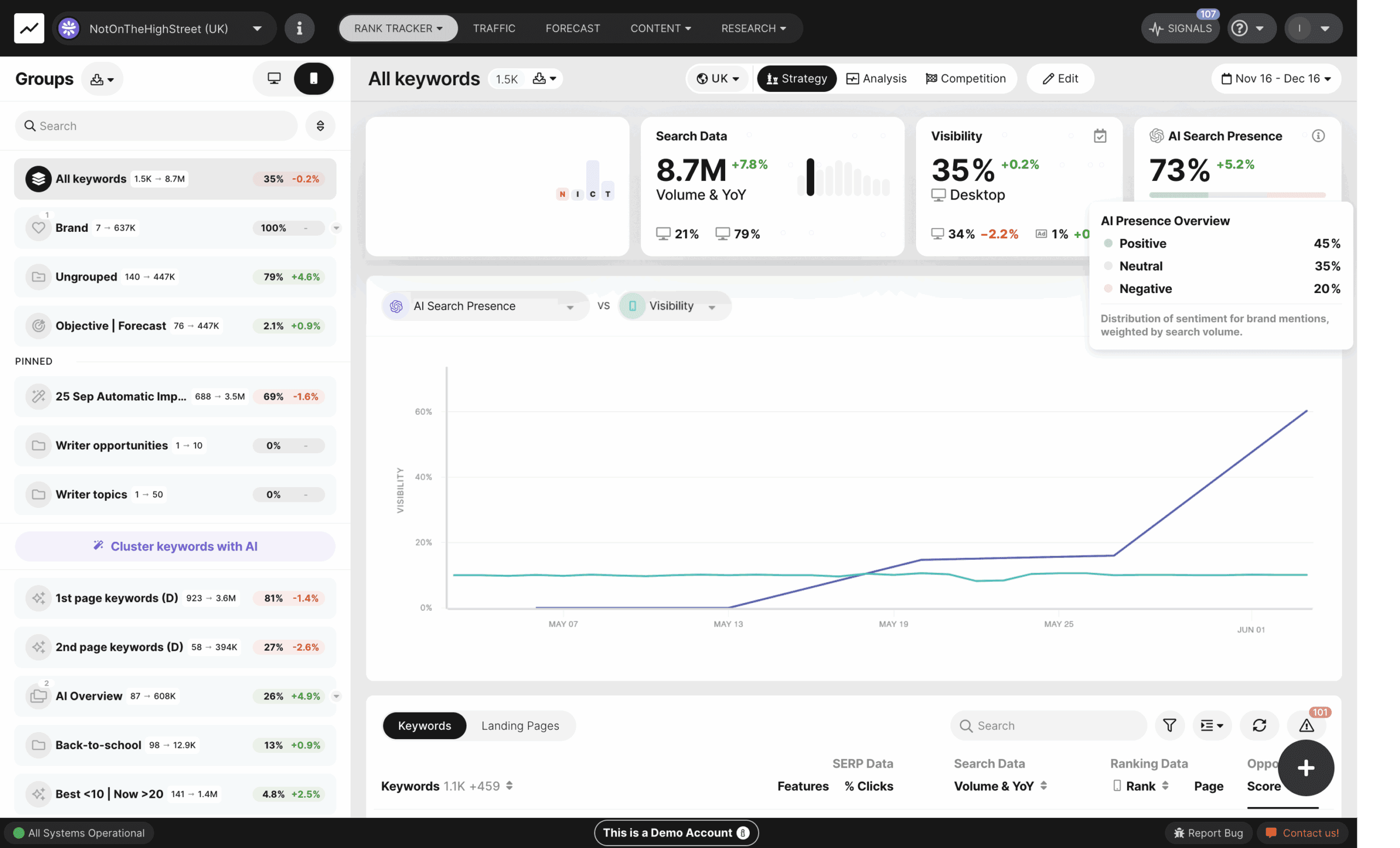Open Signals notifications
Image resolution: width=1400 pixels, height=848 pixels.
coord(1180,28)
